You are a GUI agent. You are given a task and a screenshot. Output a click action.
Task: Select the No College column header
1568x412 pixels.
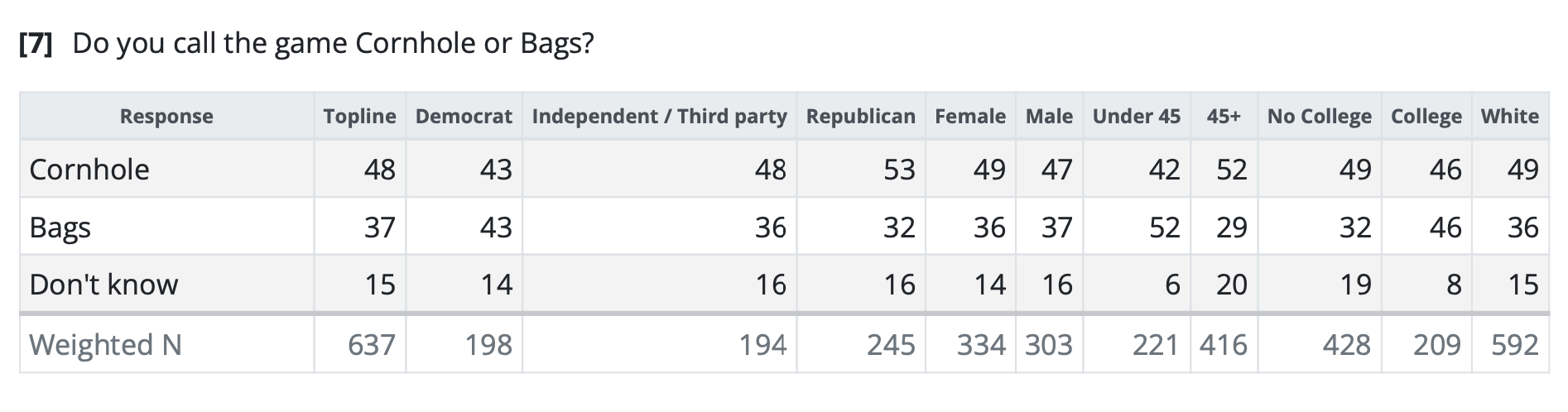tap(1319, 117)
